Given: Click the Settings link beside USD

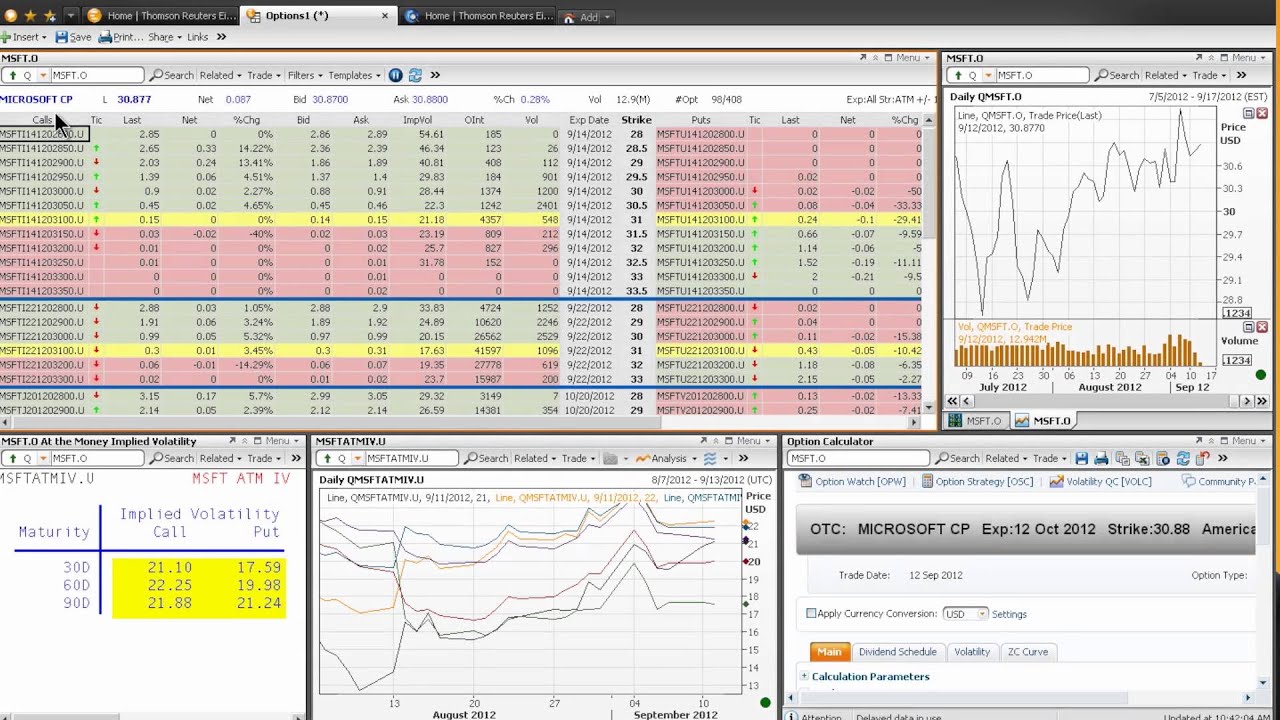Looking at the screenshot, I should click(1009, 614).
